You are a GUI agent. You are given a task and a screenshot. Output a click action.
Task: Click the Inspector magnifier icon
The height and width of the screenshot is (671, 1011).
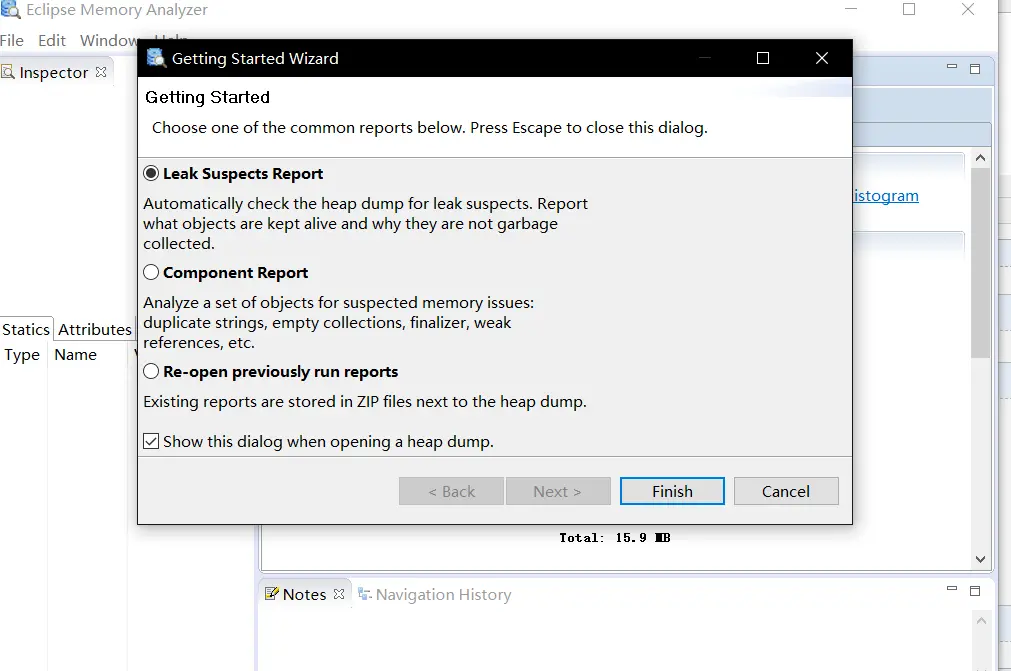pos(8,72)
